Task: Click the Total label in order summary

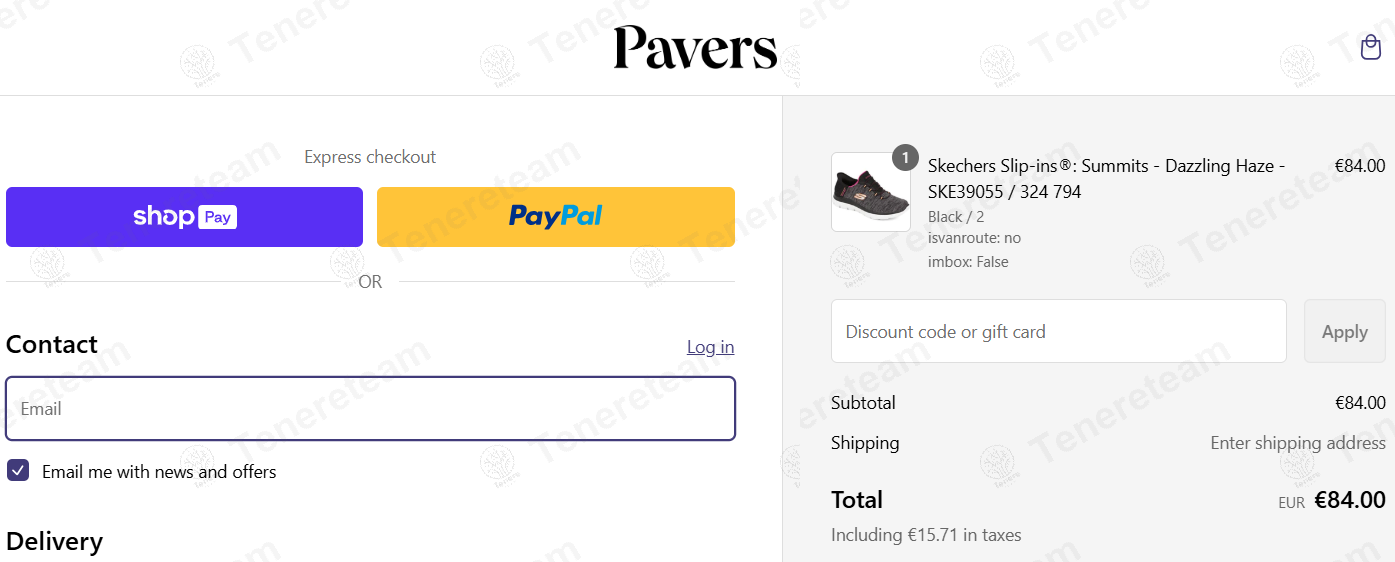Action: click(857, 500)
